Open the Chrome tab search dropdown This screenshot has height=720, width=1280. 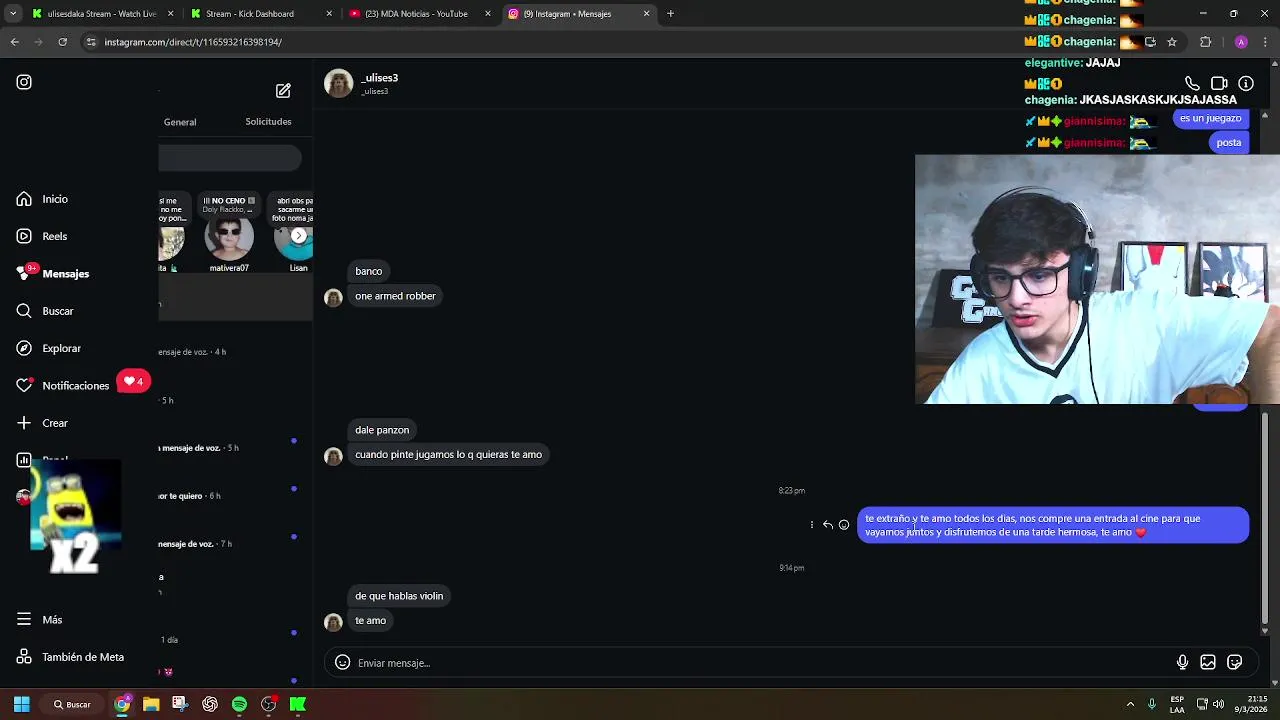click(x=13, y=14)
